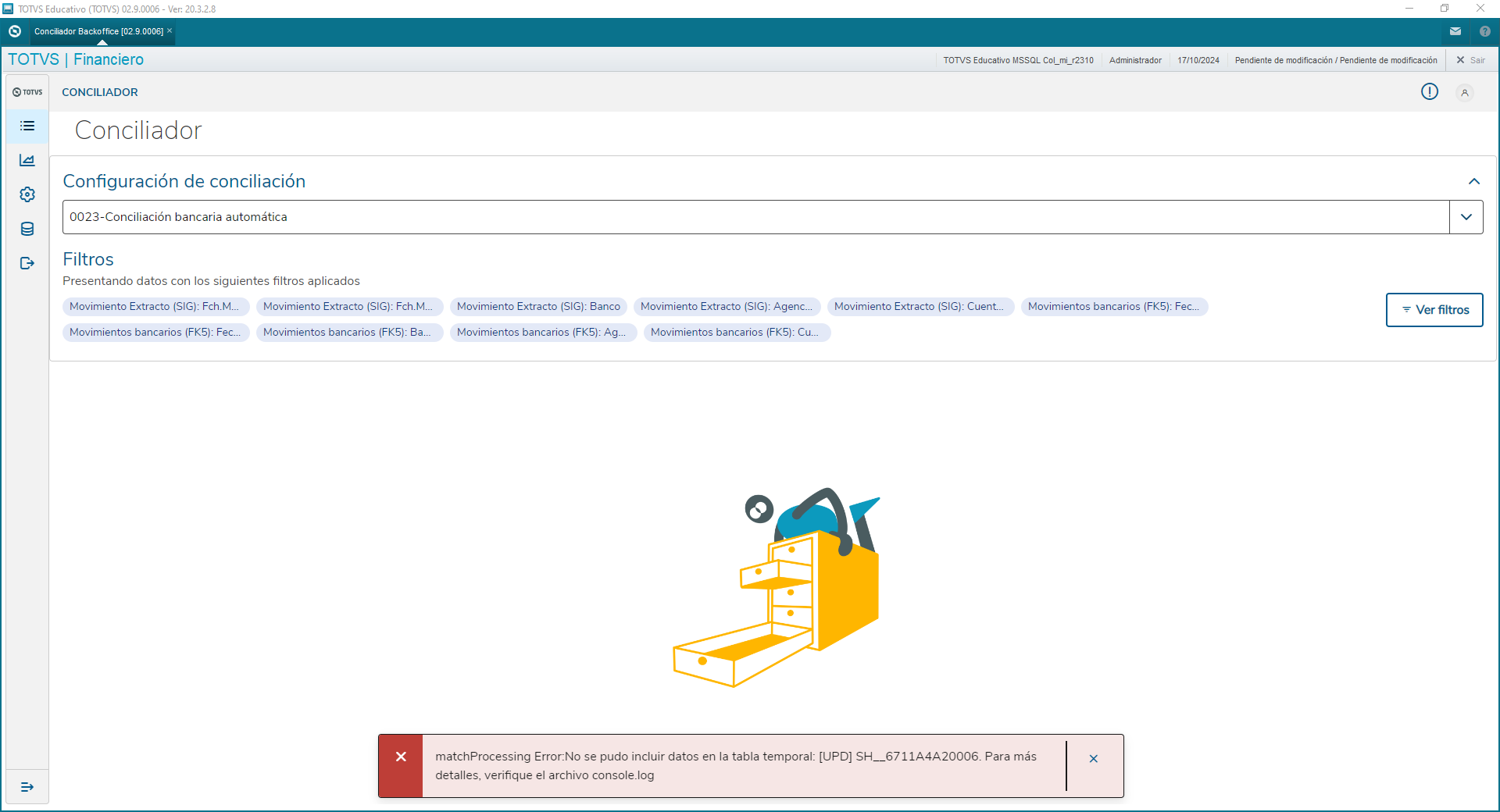Click the TOTVS round logo in tab bar
The height and width of the screenshot is (812, 1500).
tap(15, 31)
